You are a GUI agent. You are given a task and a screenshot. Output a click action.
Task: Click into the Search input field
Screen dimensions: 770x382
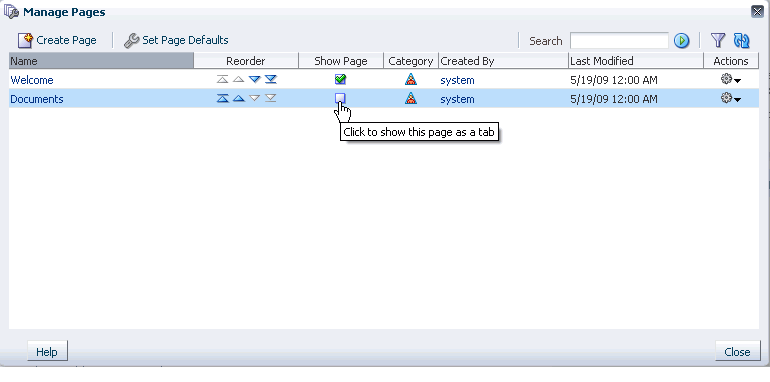click(619, 41)
